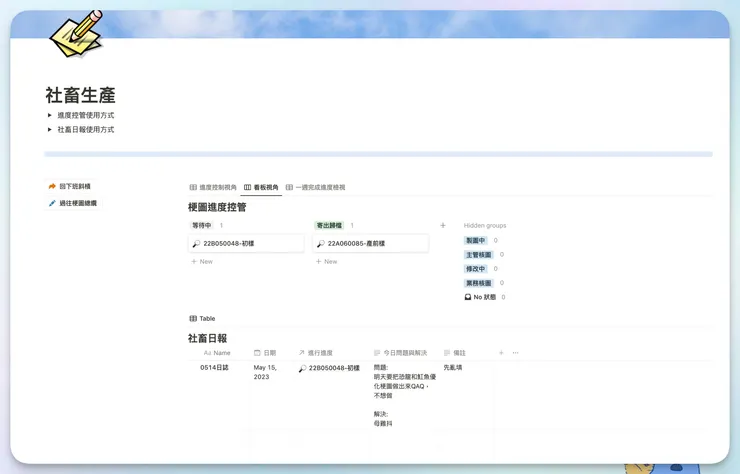Open the link with the blue pencil icon

point(73,203)
